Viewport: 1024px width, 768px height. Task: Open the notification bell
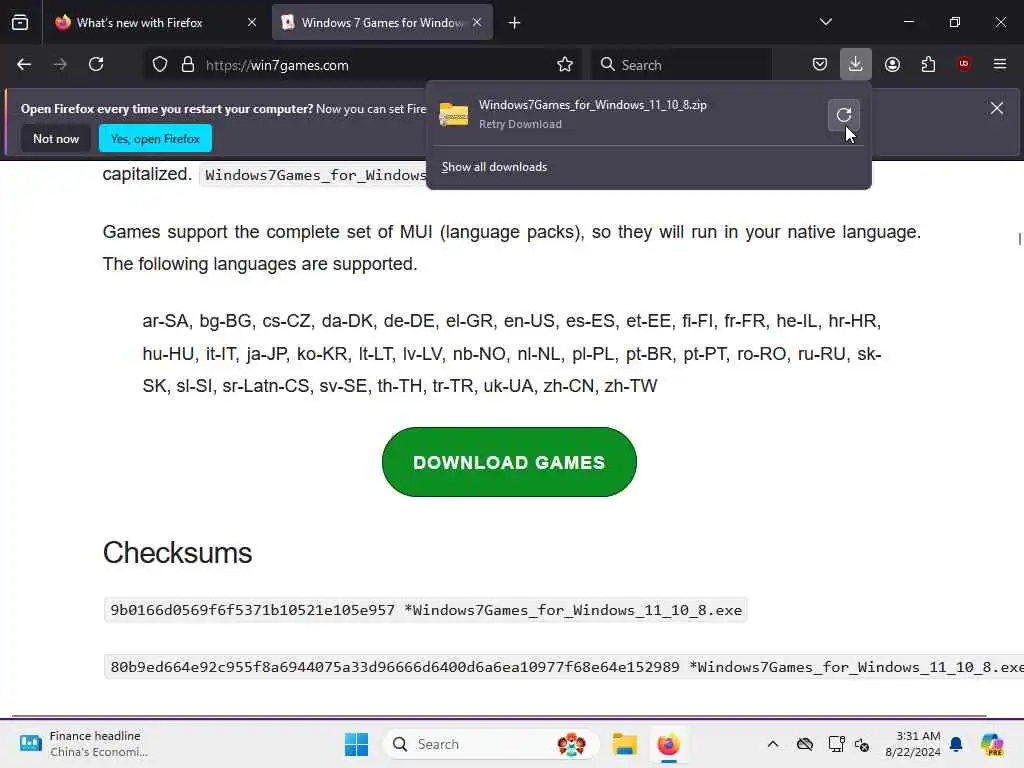[956, 744]
